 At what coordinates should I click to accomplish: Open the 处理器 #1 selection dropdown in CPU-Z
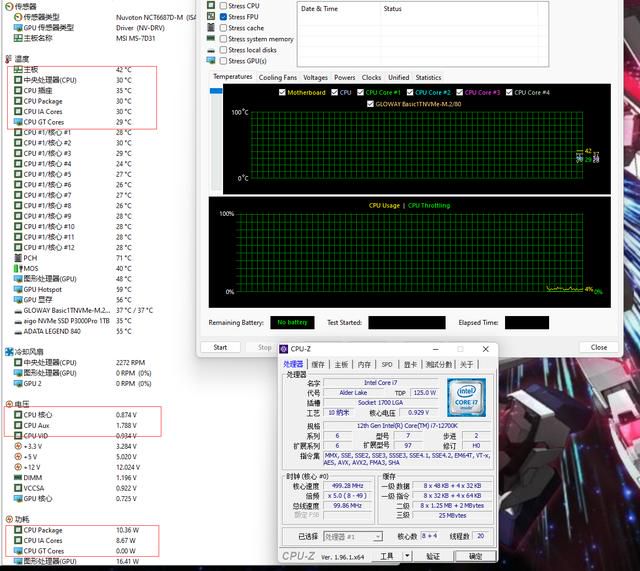point(353,536)
